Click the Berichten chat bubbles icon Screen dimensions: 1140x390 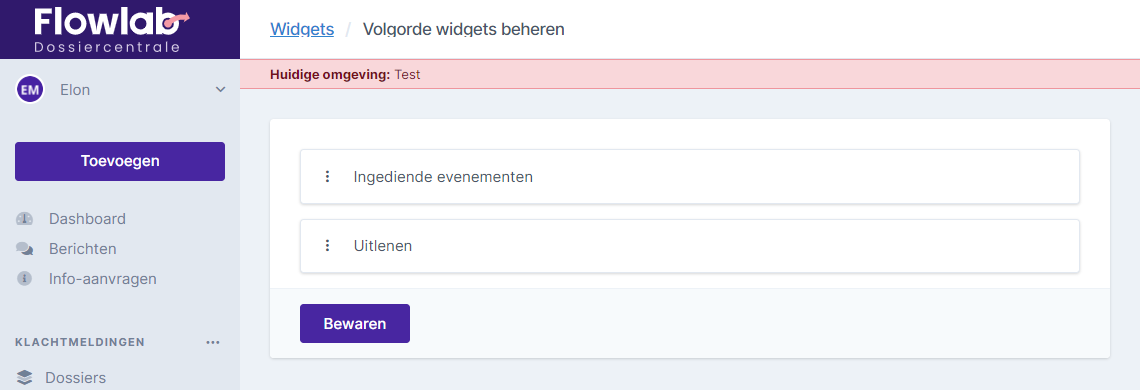pyautogui.click(x=25, y=249)
